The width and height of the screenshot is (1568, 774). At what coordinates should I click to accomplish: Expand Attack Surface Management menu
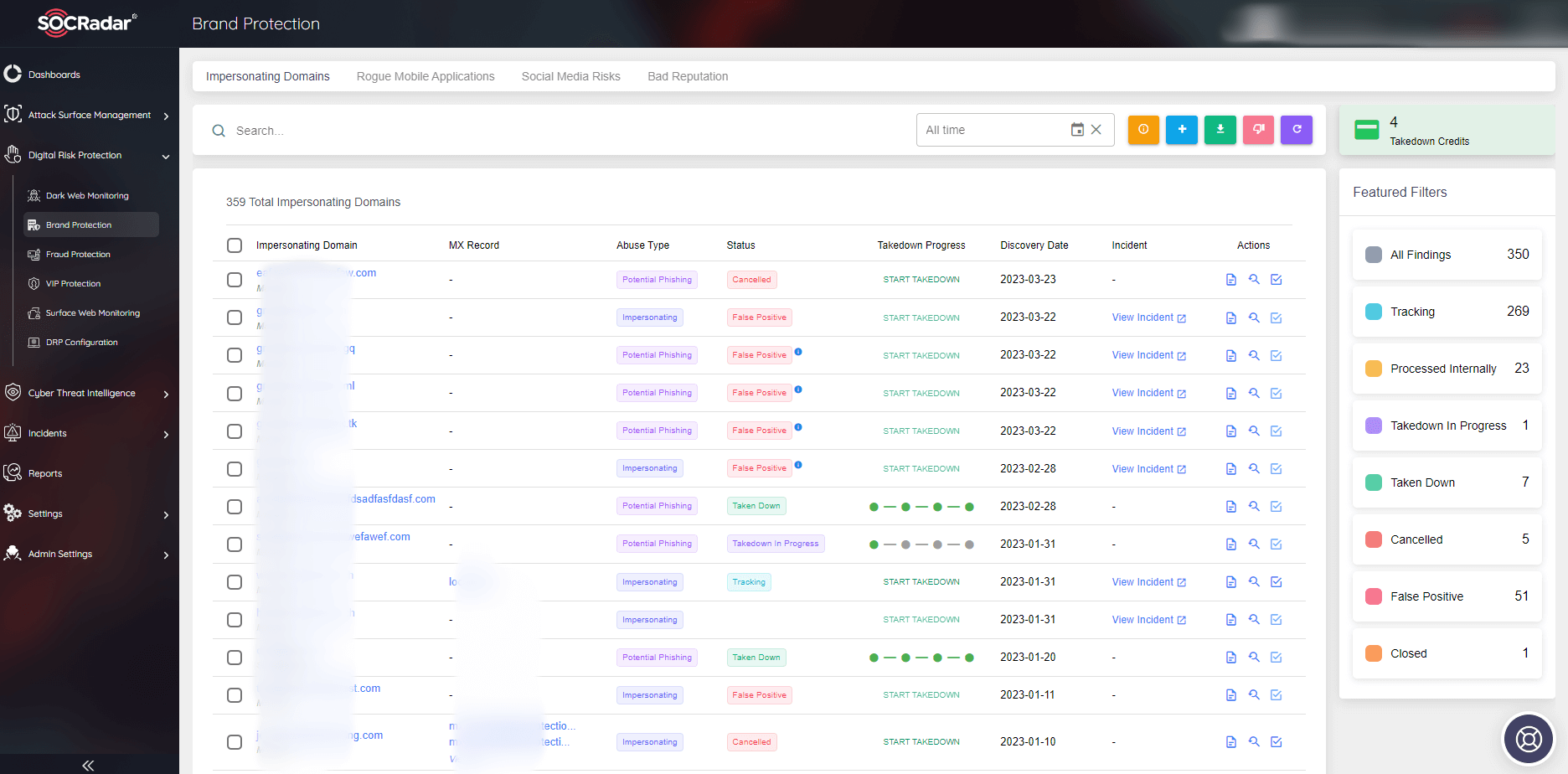(x=166, y=116)
